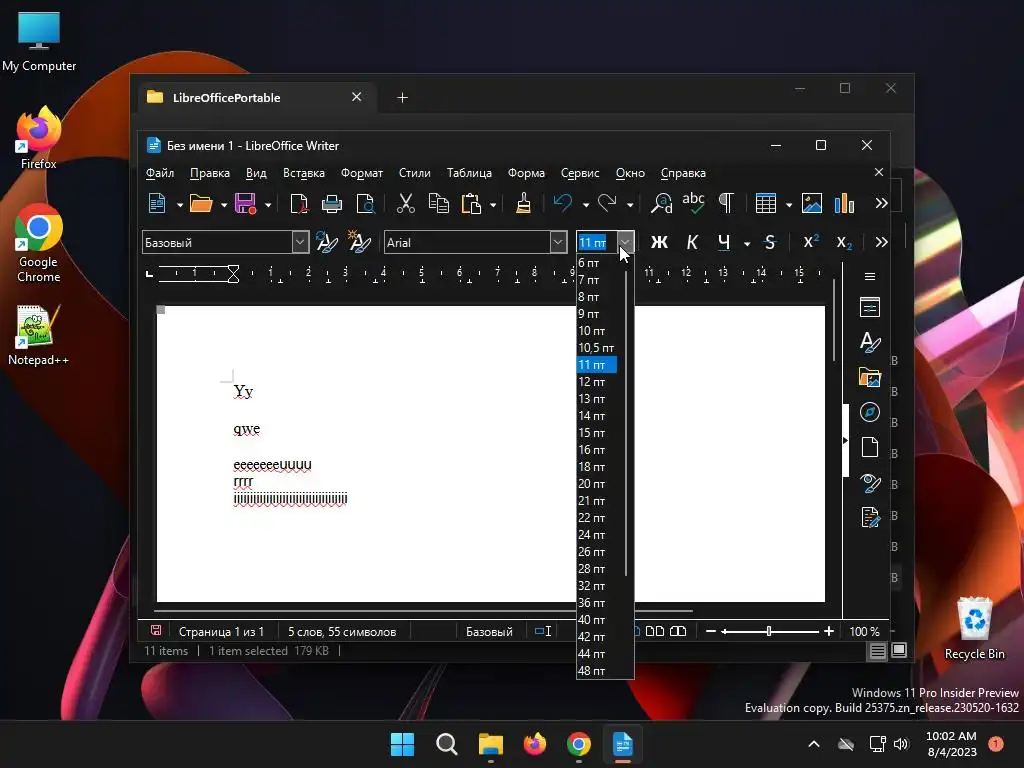Open the Правка menu
1024x768 pixels.
(x=210, y=173)
